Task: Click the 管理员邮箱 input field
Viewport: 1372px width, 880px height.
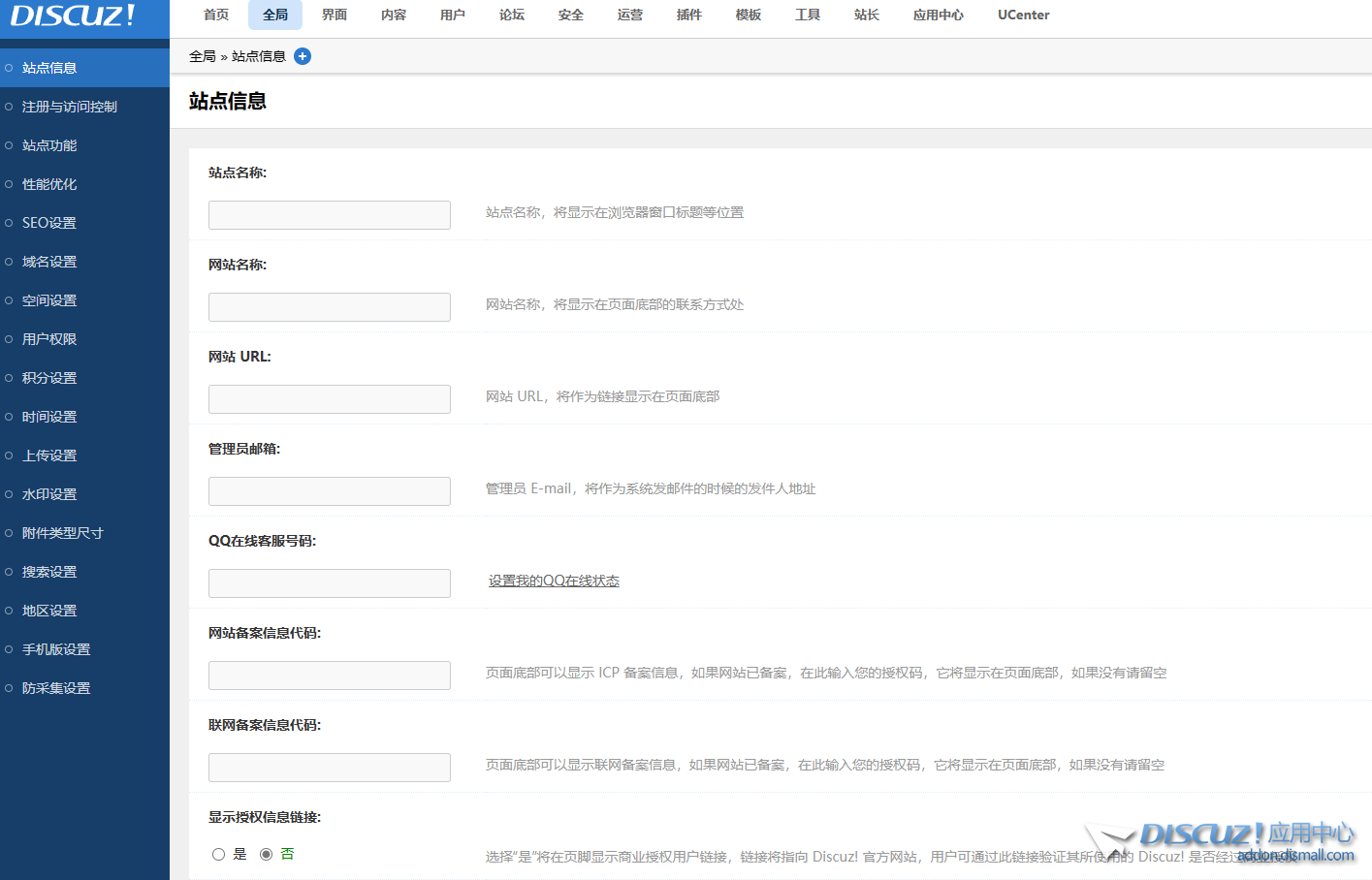Action: pos(330,491)
